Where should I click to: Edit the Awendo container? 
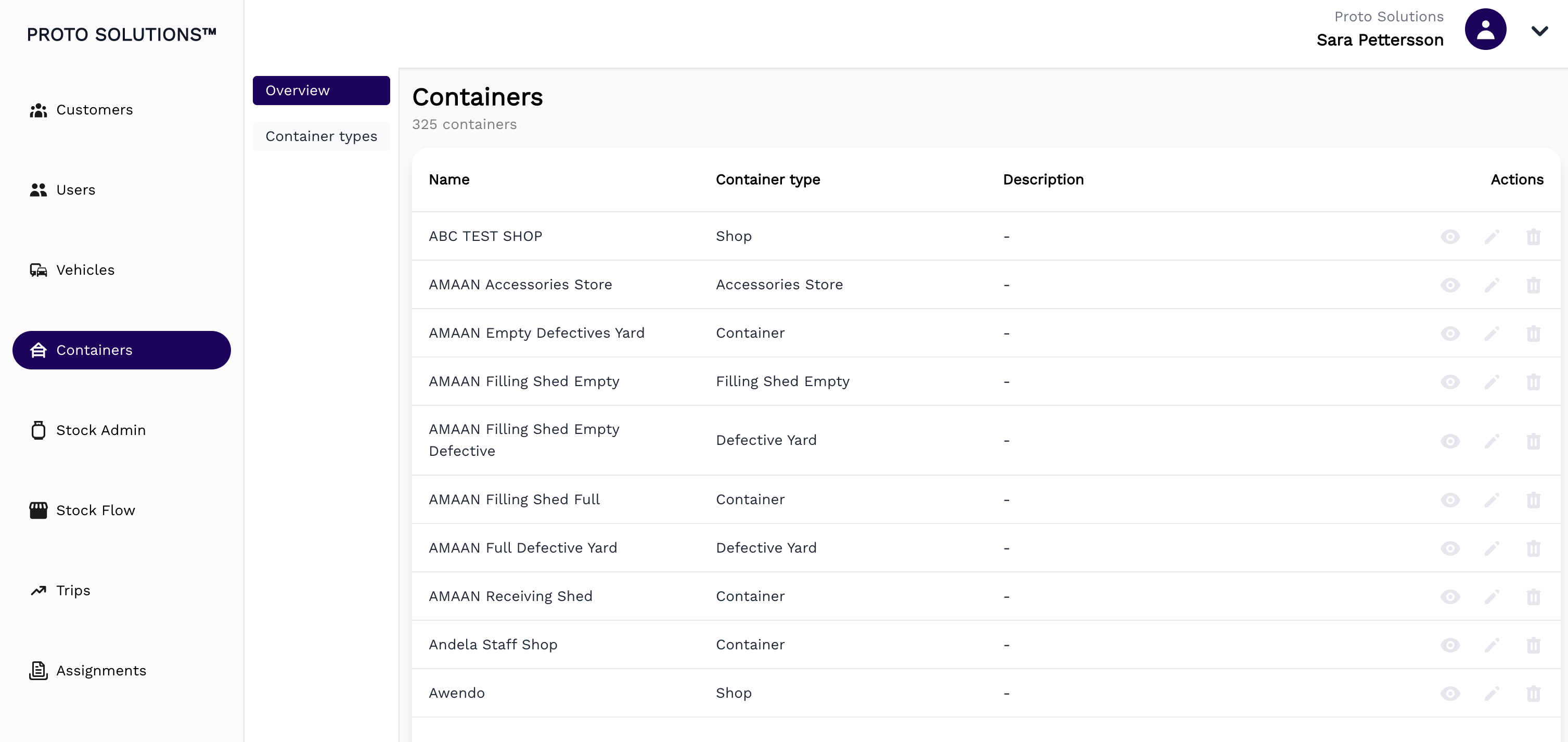(x=1492, y=693)
